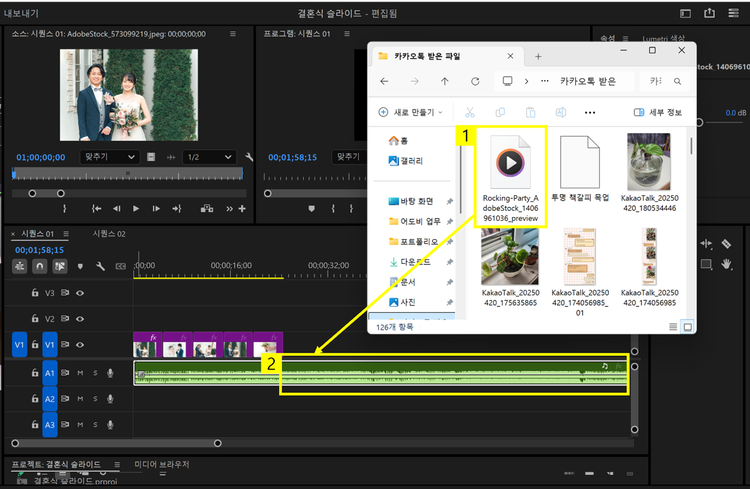Image resolution: width=750 pixels, height=489 pixels.
Task: Open timeline display settings wrench
Action: [100, 267]
